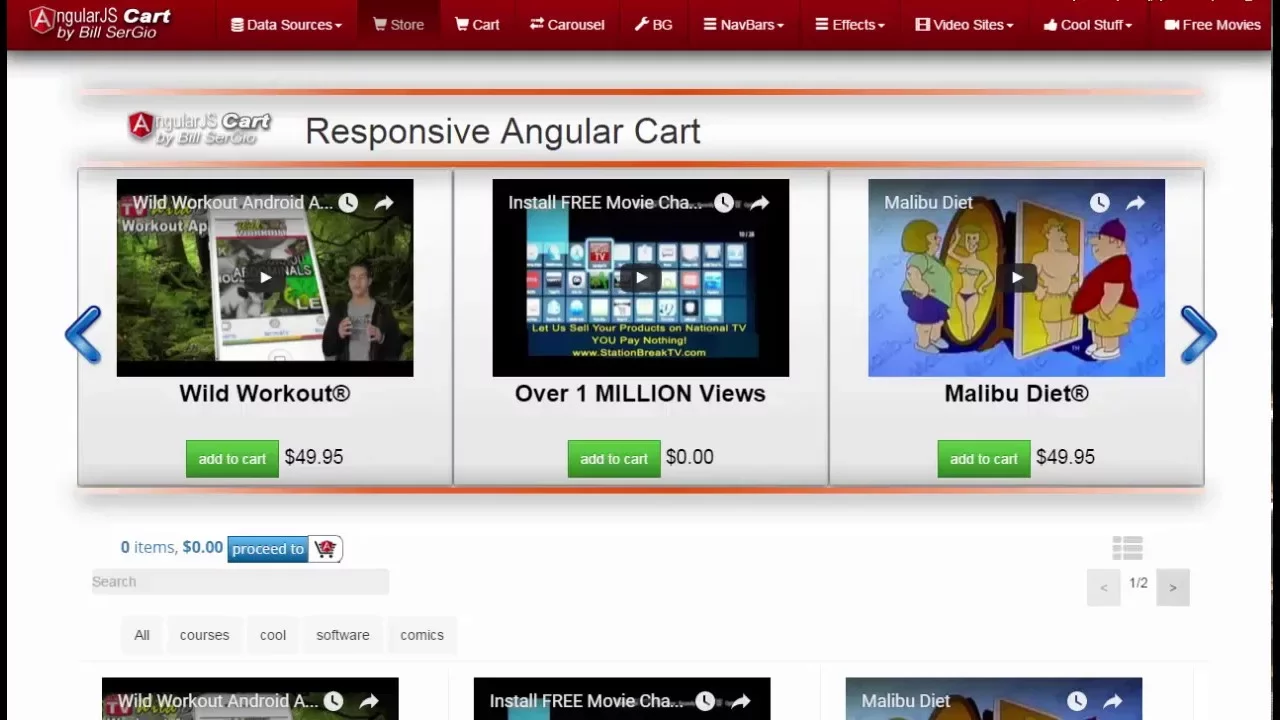This screenshot has width=1280, height=720.
Task: Click the AngularJS Cart header logo beside page title
Action: [199, 129]
